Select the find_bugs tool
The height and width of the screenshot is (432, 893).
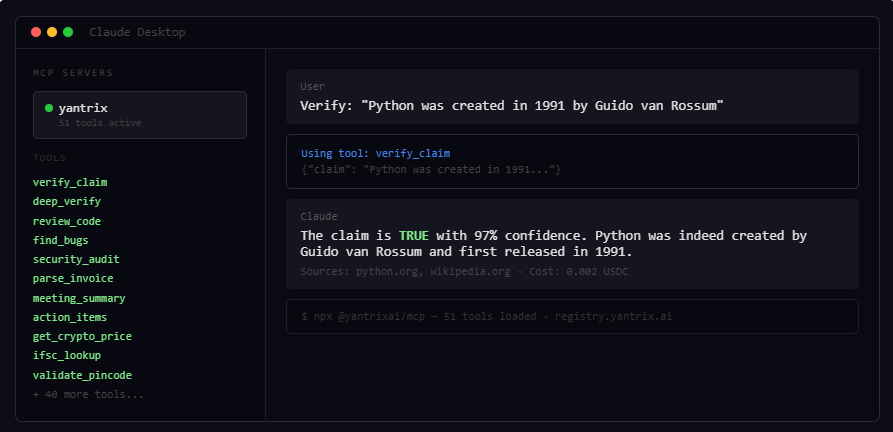pos(60,240)
